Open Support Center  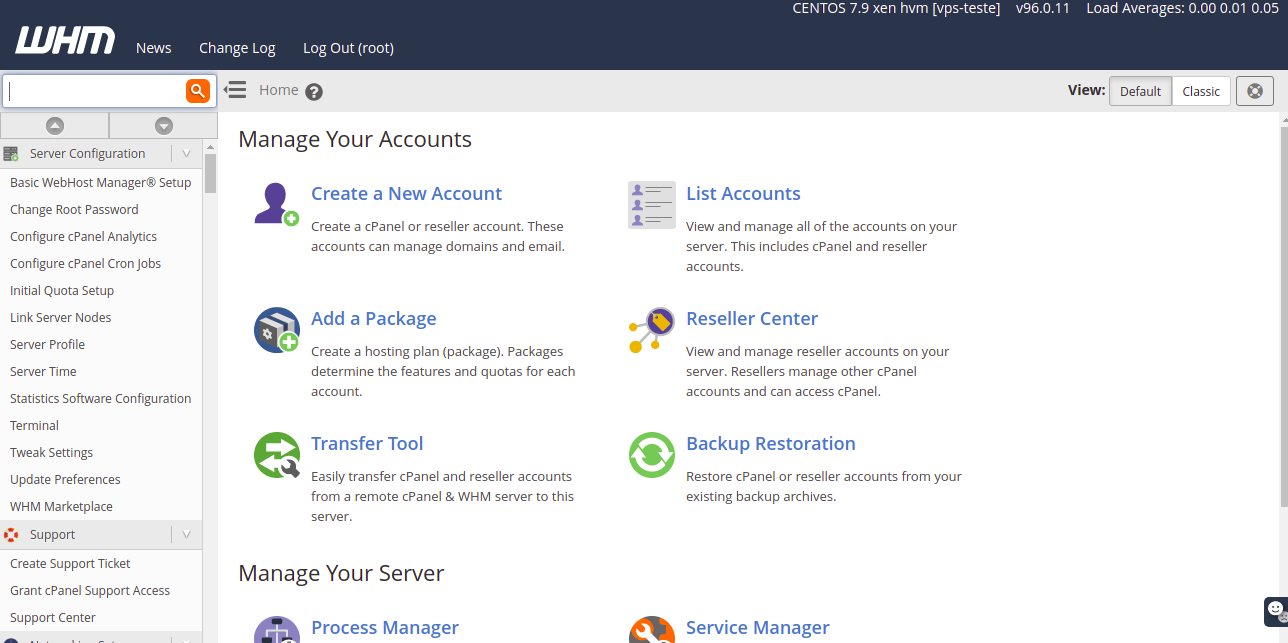53,618
